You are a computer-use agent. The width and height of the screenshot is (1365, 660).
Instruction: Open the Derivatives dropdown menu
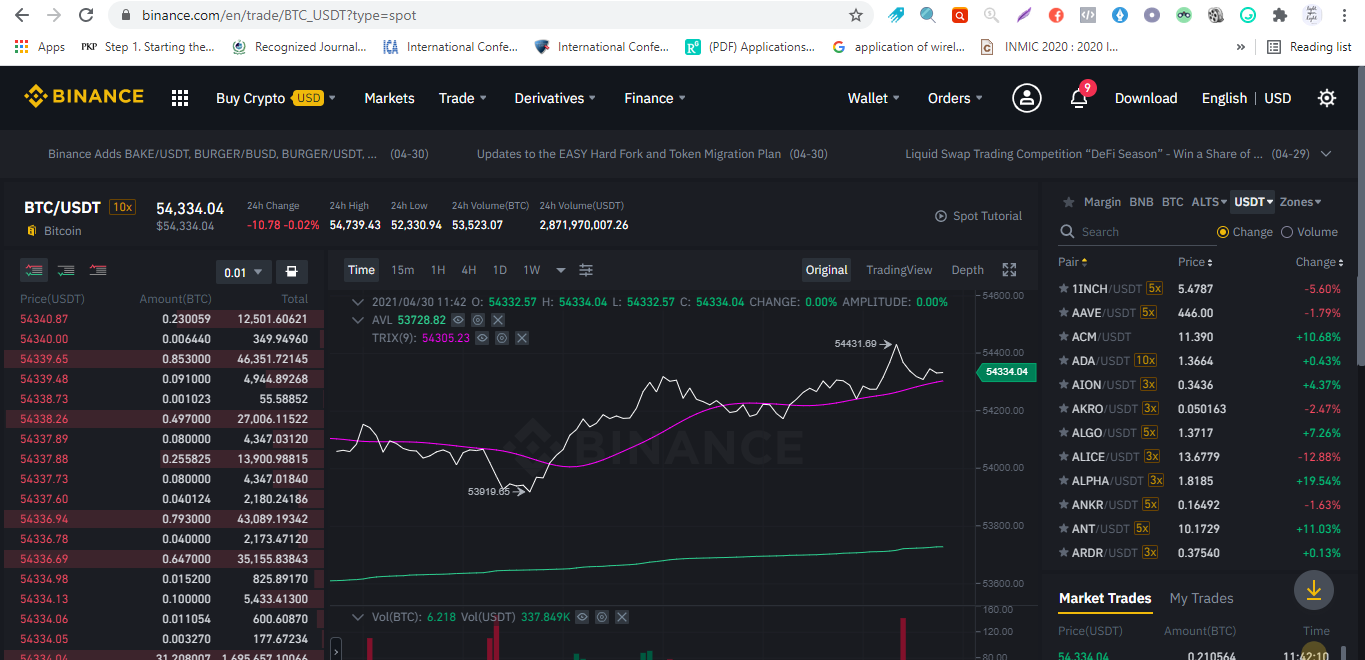[x=555, y=98]
